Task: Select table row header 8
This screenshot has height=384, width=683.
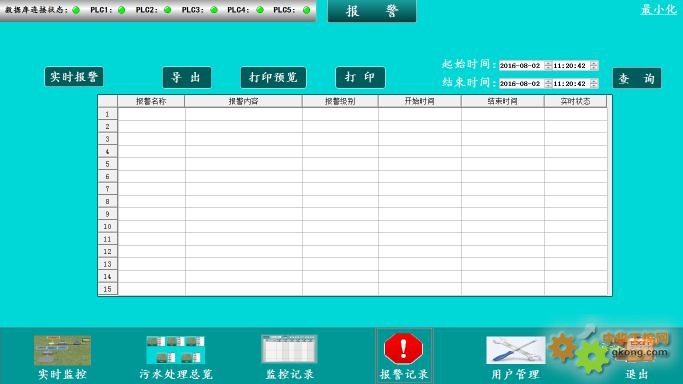Action: pyautogui.click(x=108, y=202)
